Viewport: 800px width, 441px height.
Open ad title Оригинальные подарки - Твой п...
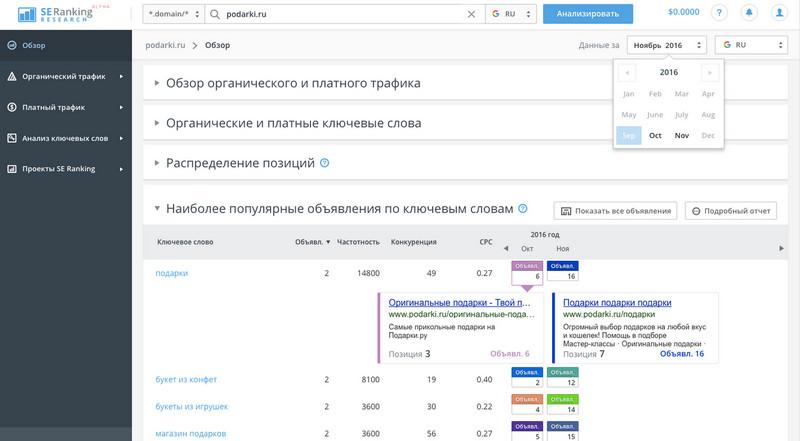[459, 303]
